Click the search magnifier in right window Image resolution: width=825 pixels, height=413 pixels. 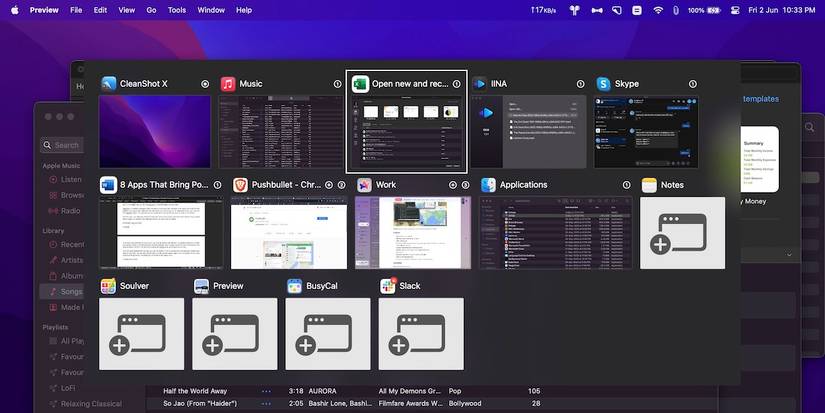[810, 127]
